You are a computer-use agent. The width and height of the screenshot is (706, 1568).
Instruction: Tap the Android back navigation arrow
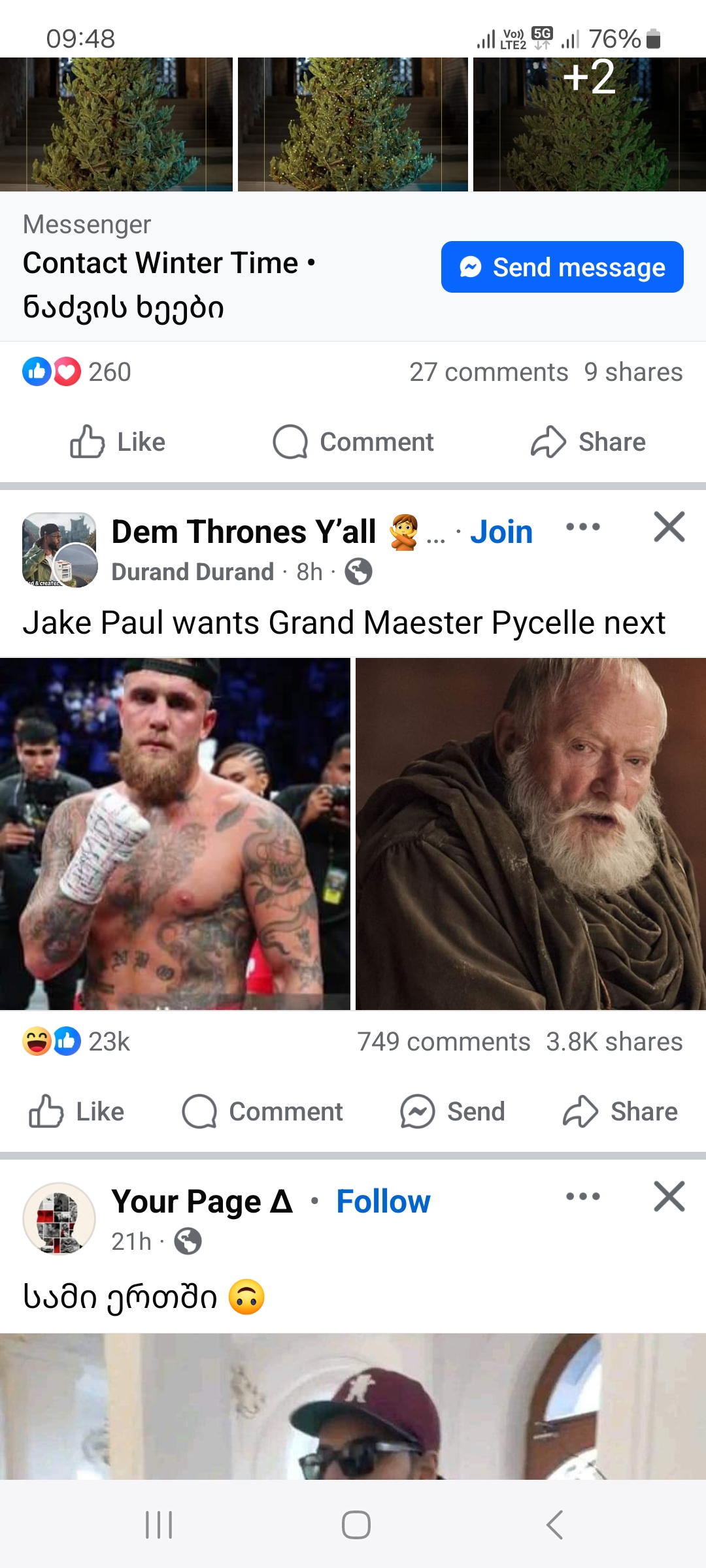[x=554, y=1525]
